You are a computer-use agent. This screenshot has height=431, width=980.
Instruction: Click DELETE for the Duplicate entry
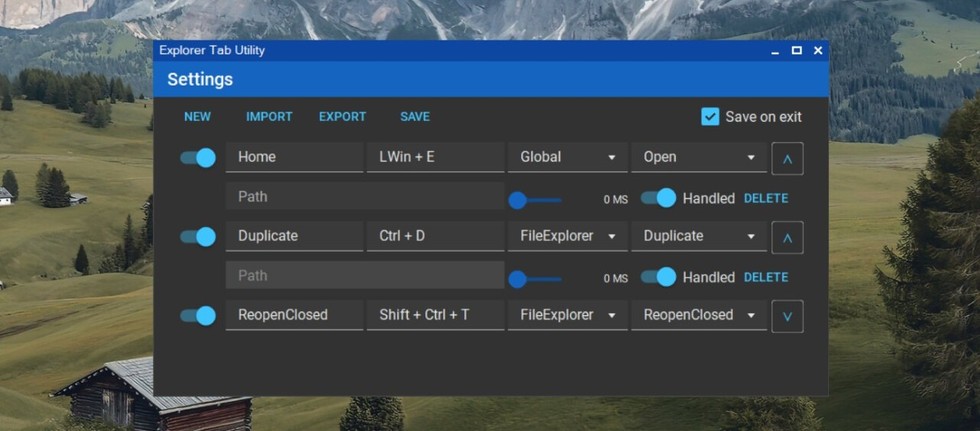click(766, 277)
